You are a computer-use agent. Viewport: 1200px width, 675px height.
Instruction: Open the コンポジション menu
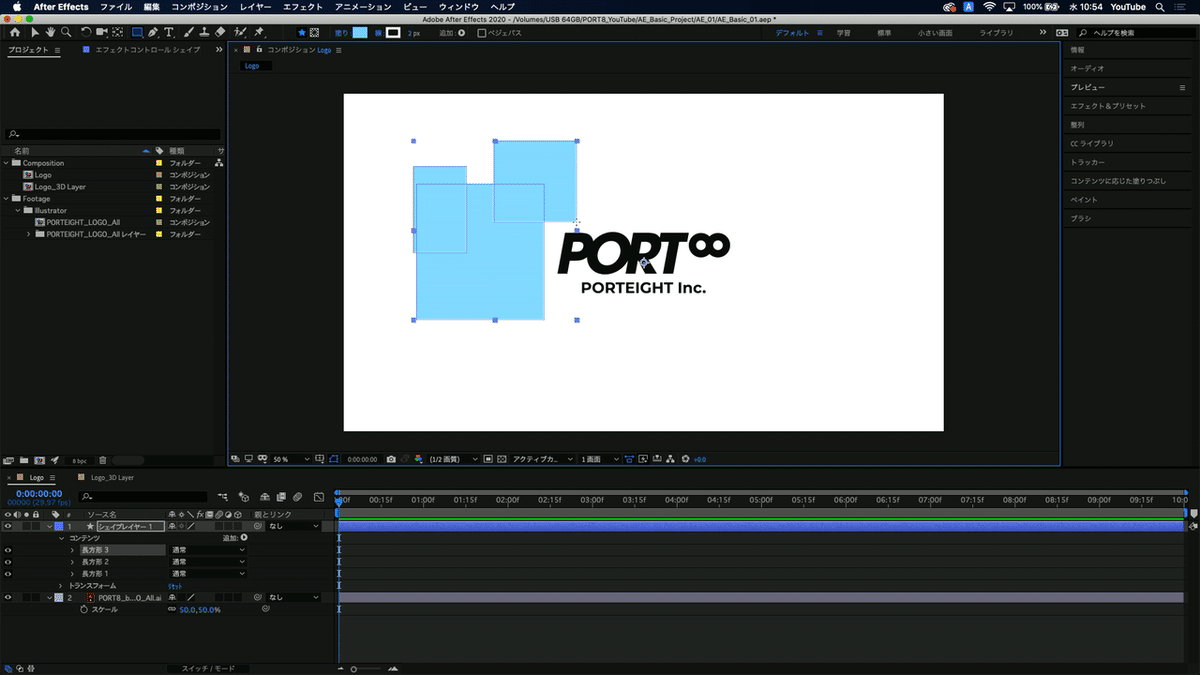[199, 7]
